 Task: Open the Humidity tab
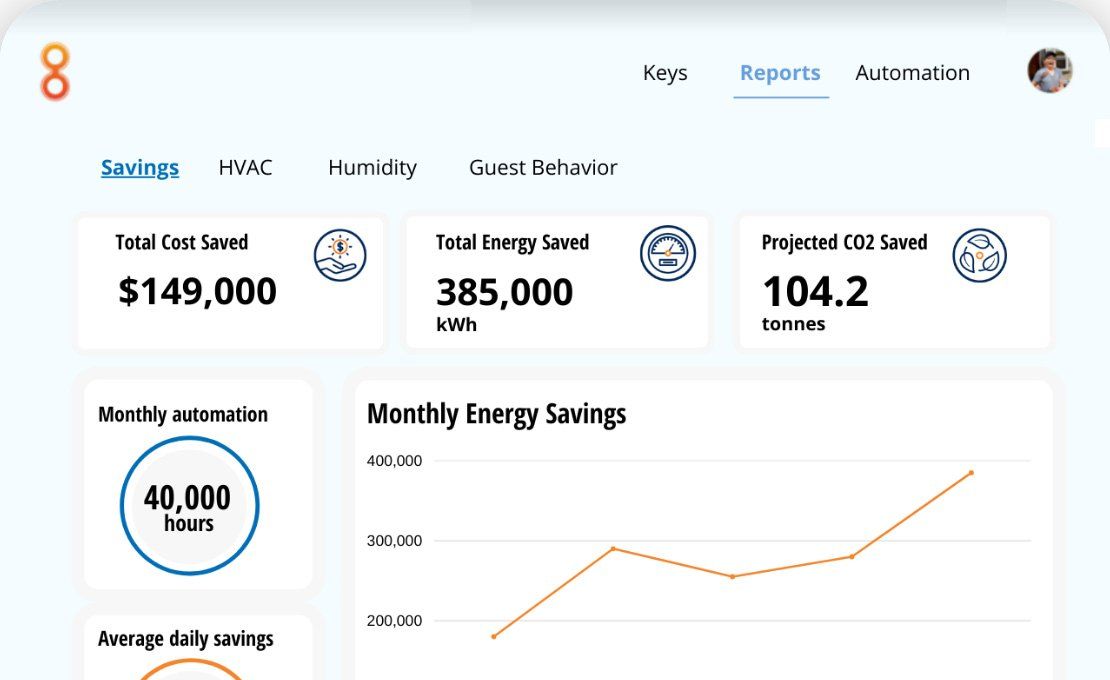pyautogui.click(x=372, y=168)
